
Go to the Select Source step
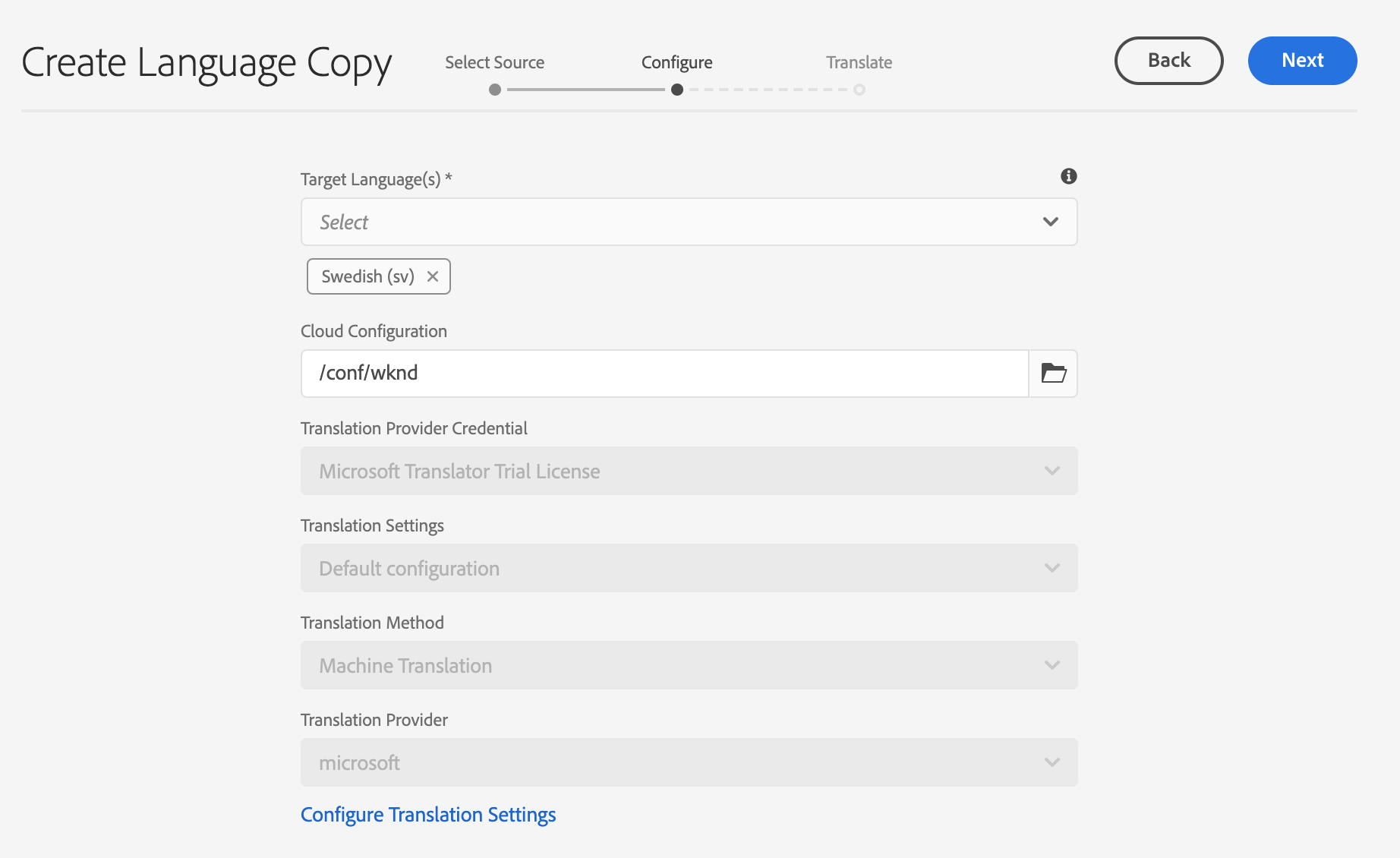pos(494,62)
